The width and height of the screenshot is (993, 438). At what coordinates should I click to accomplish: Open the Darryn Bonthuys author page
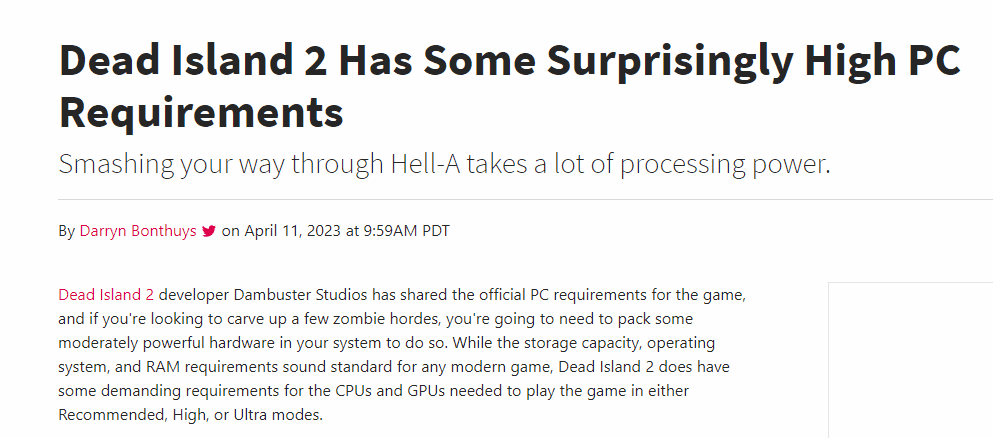138,231
